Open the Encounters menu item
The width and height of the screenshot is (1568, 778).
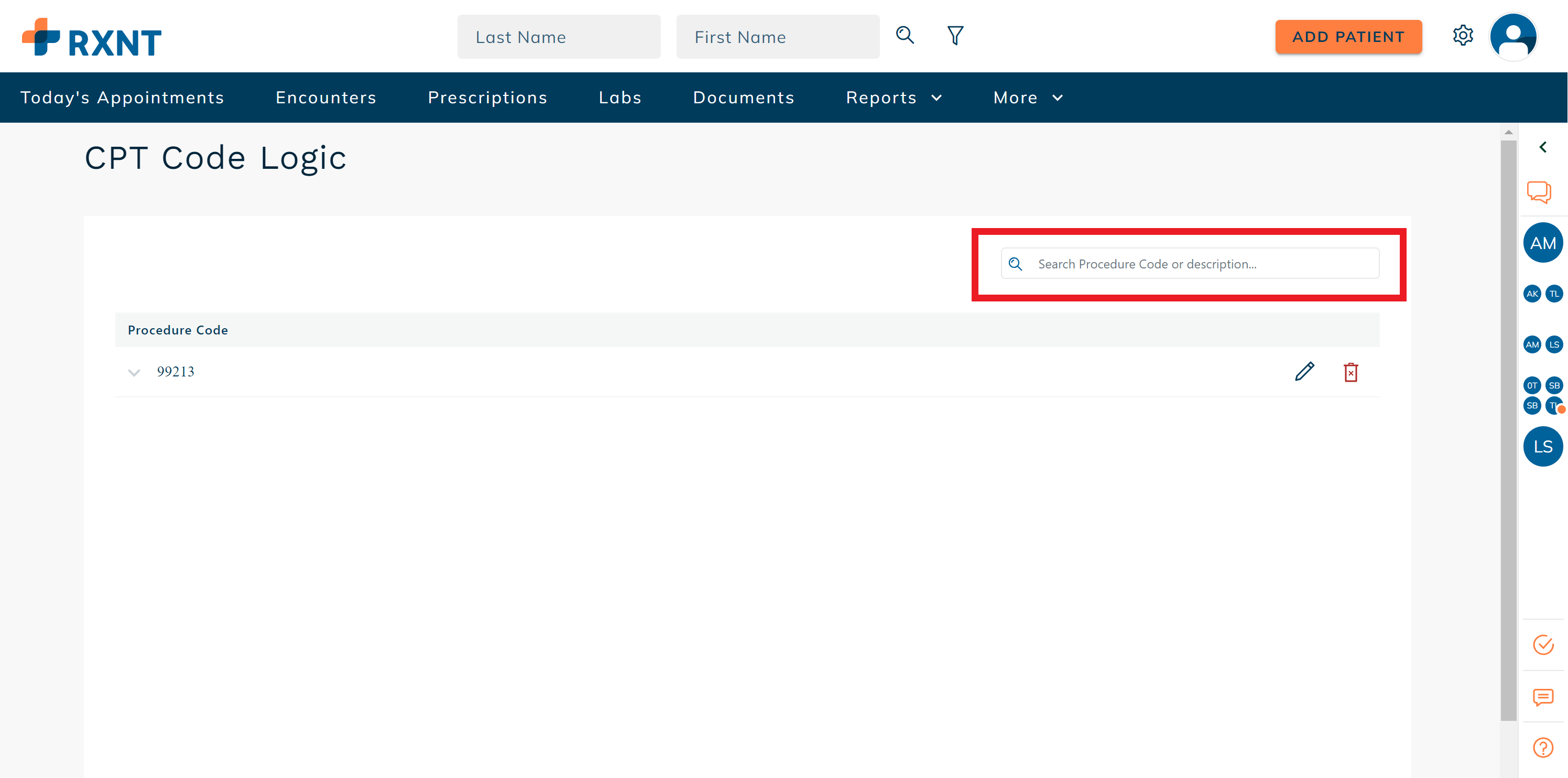[325, 98]
